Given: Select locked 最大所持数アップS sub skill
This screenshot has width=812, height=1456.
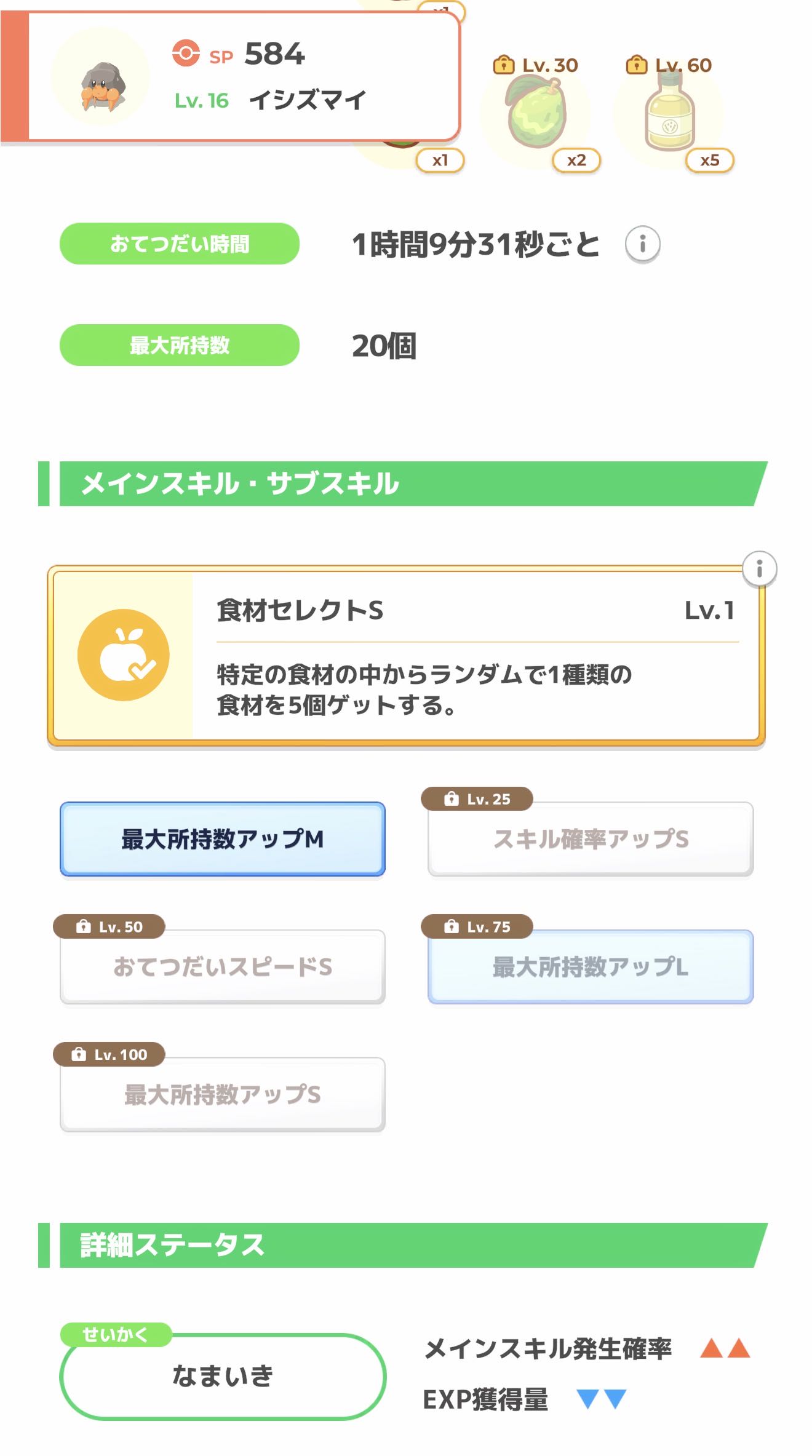Looking at the screenshot, I should (222, 1094).
